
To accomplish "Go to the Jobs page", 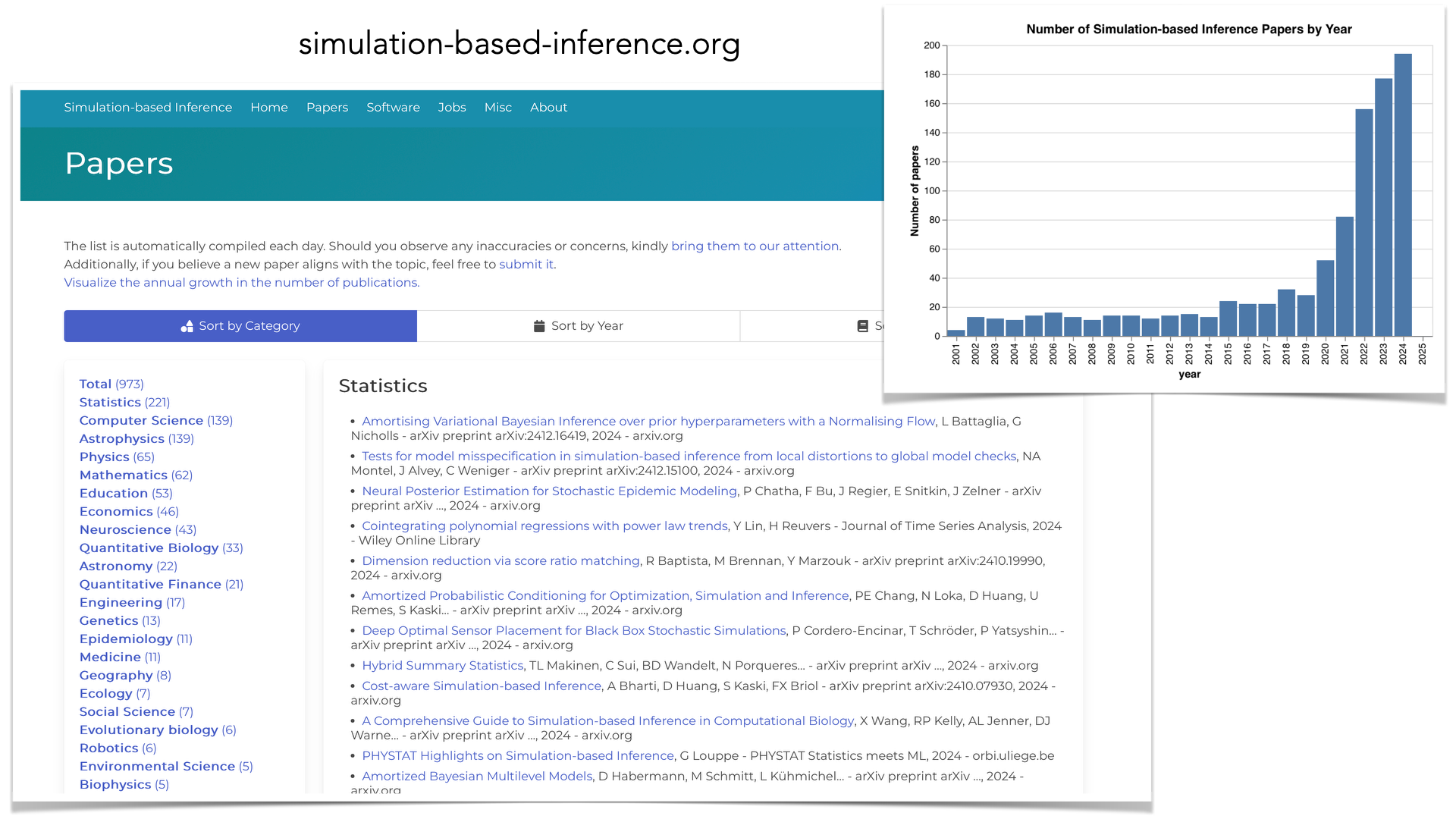I will (x=451, y=108).
